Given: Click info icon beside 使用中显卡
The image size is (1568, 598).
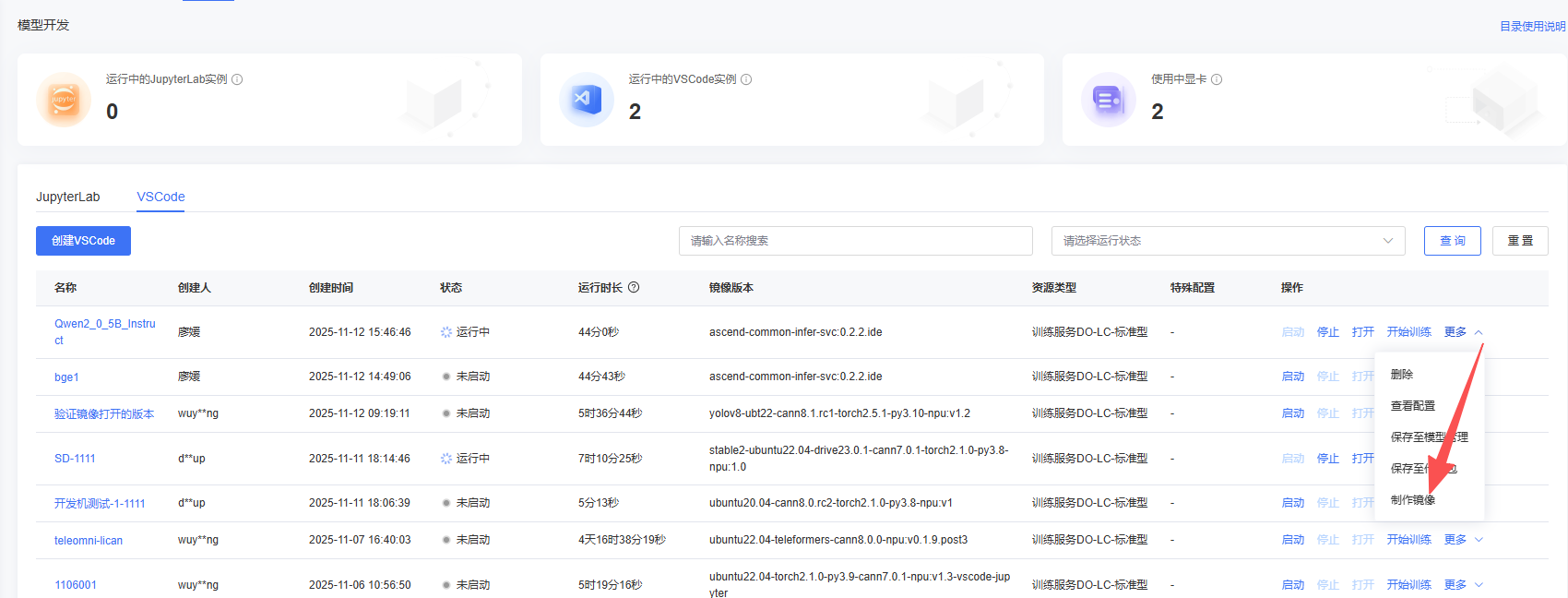Looking at the screenshot, I should [x=1217, y=79].
